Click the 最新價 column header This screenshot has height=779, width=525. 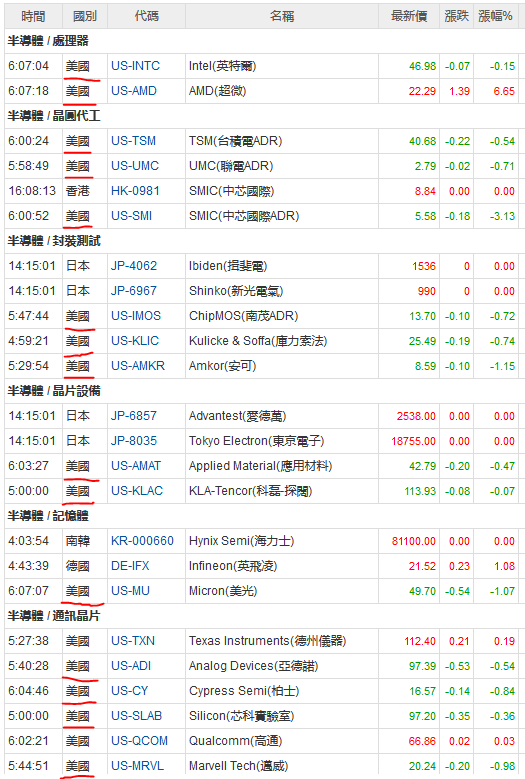[409, 16]
